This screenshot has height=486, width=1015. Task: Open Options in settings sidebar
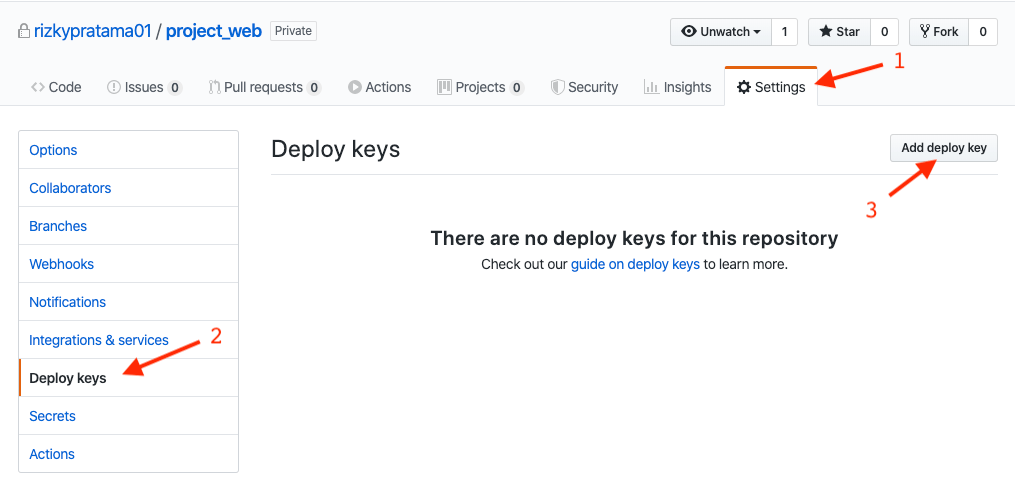pyautogui.click(x=128, y=150)
